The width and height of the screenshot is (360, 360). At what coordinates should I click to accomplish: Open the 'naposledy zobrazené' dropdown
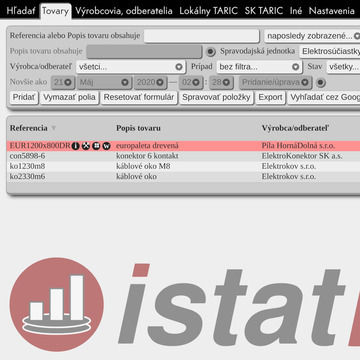(x=313, y=36)
